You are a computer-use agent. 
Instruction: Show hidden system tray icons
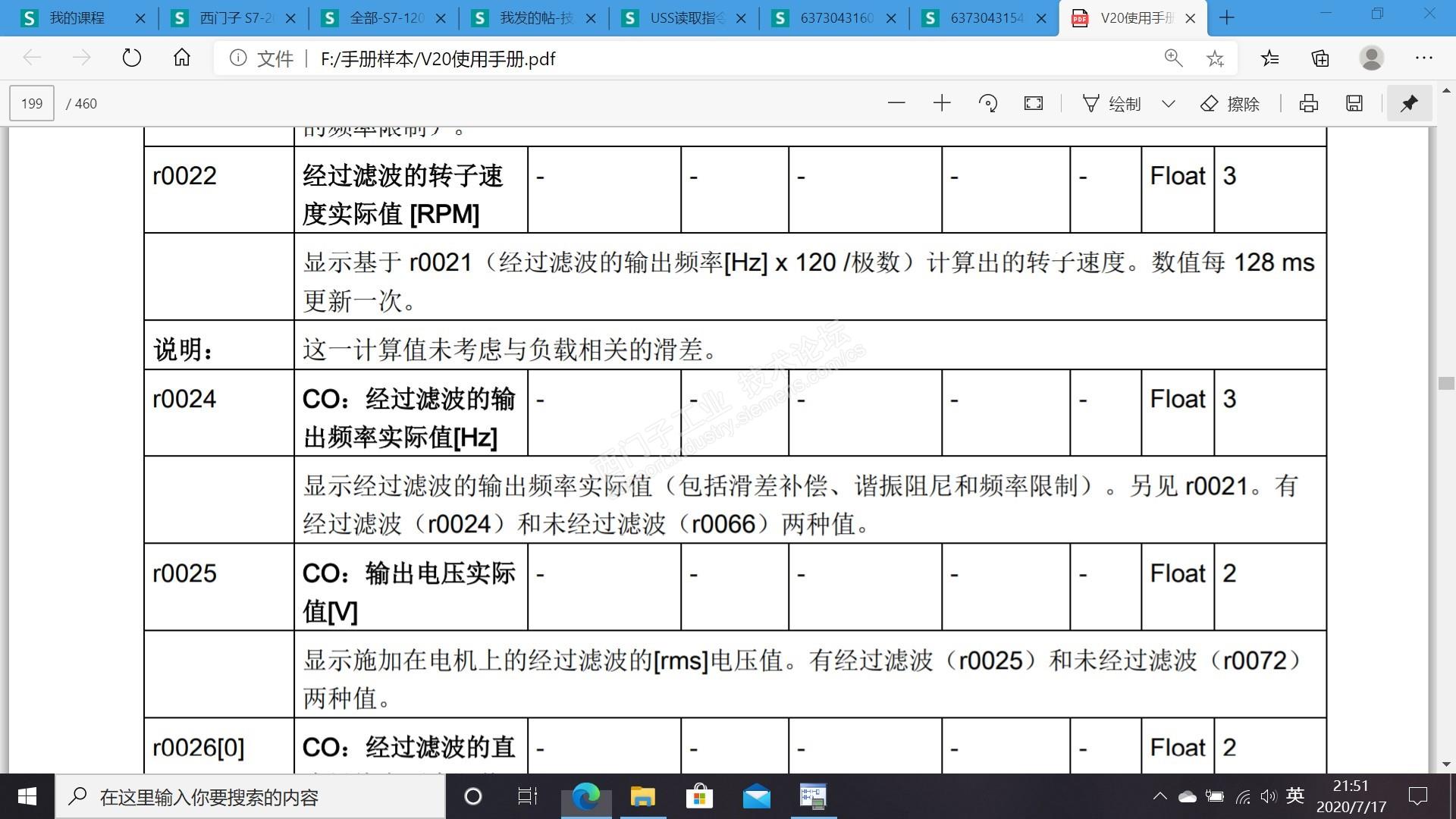[1159, 796]
